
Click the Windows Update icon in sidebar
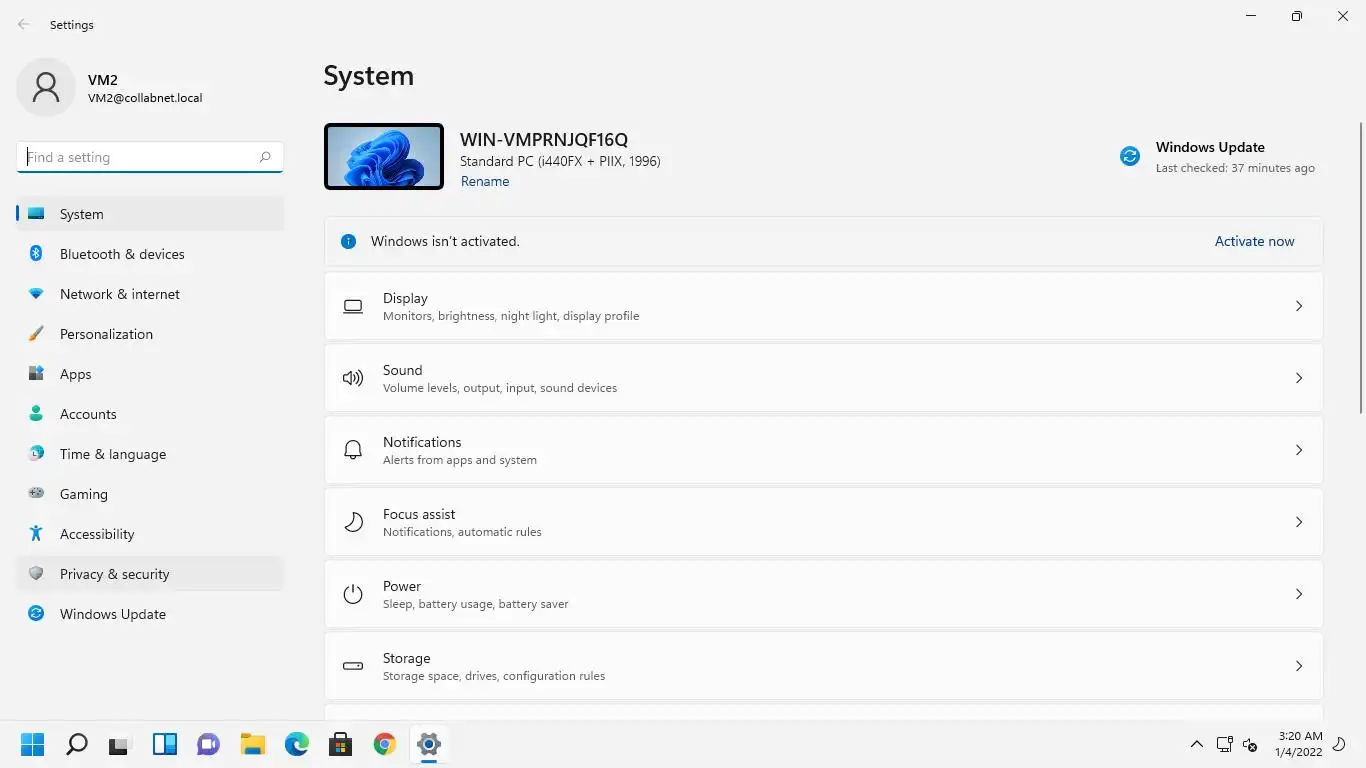36,614
